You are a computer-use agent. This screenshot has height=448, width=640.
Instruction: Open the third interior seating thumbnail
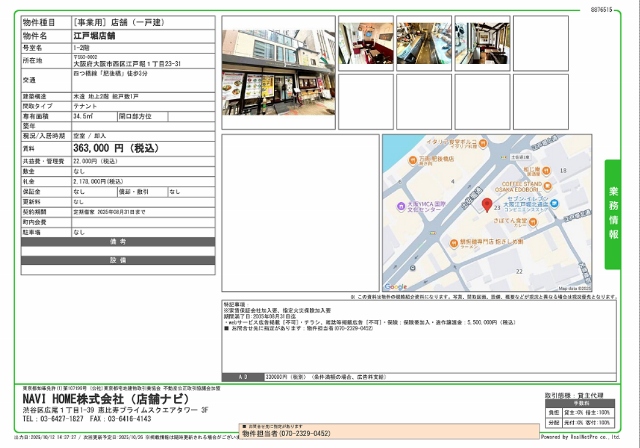482,42
